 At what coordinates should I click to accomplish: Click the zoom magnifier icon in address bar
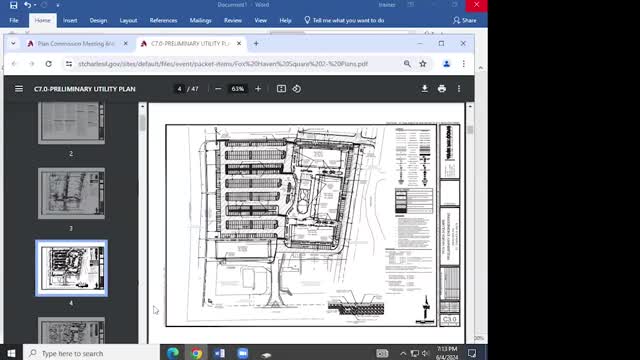tap(407, 64)
